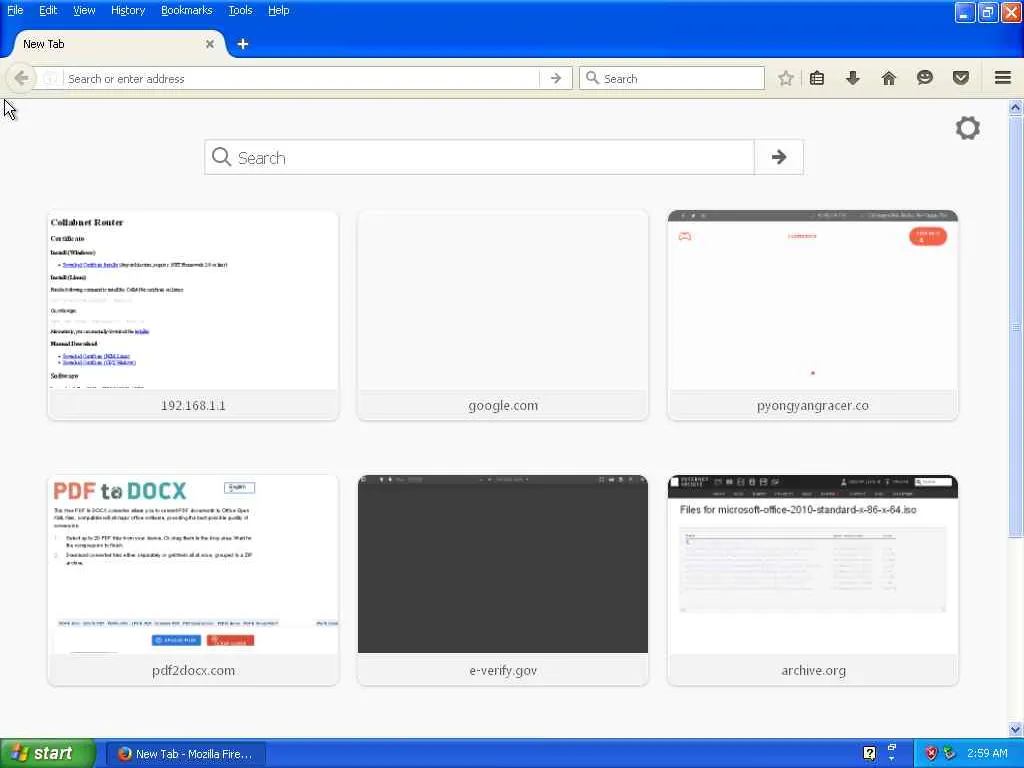Click the pdf2docx.com tile label
Viewport: 1024px width, 768px height.
click(193, 671)
